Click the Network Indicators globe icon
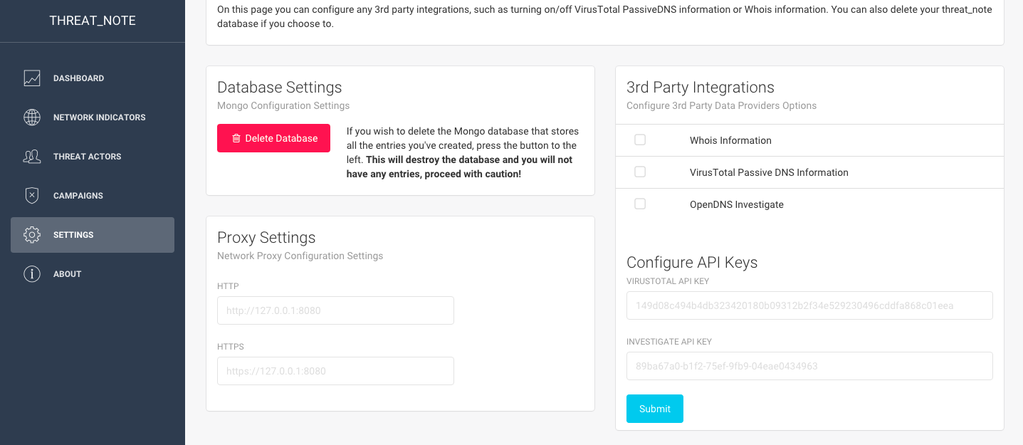Viewport: 1023px width, 445px height. [32, 117]
